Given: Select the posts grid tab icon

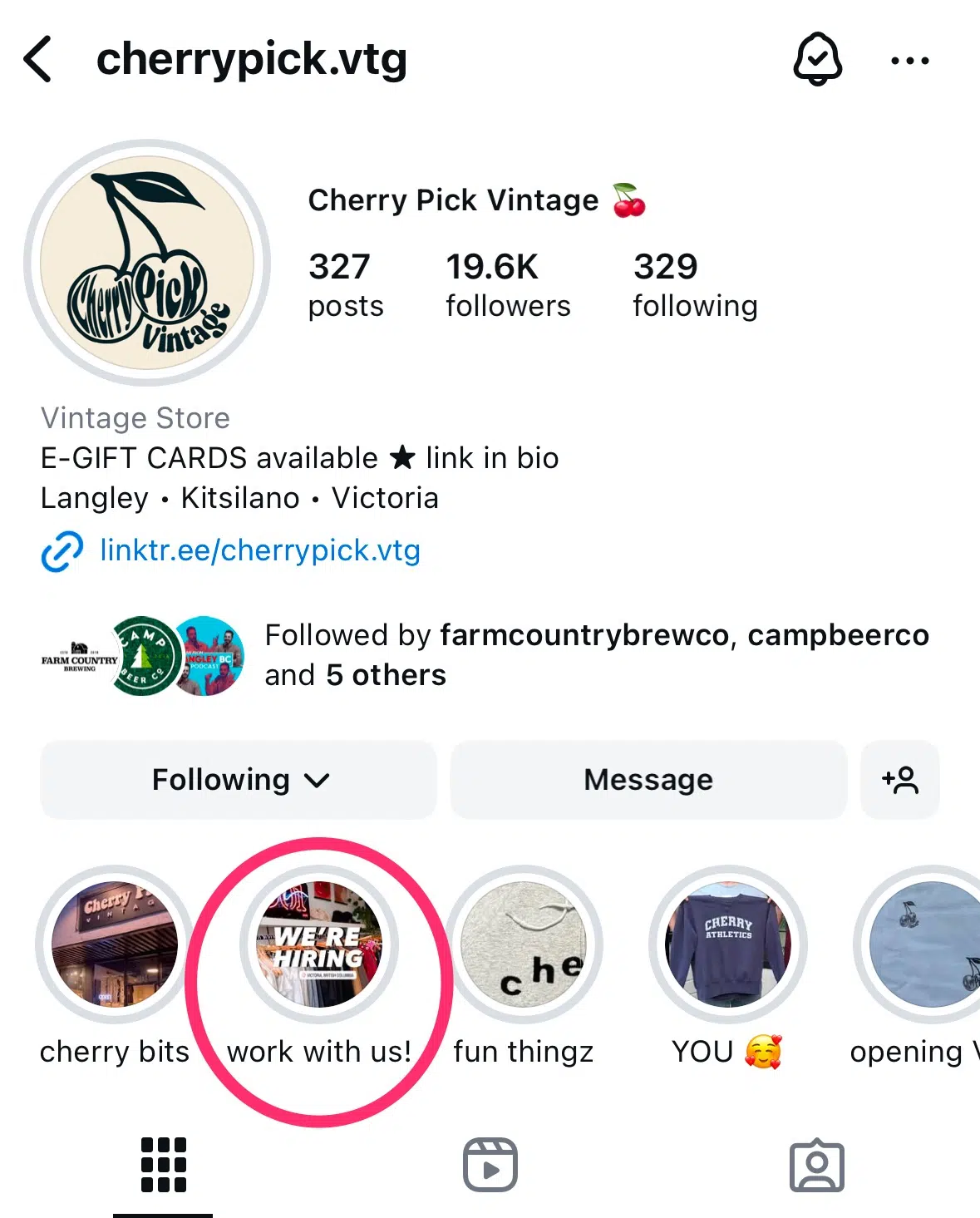Looking at the screenshot, I should (x=163, y=1164).
